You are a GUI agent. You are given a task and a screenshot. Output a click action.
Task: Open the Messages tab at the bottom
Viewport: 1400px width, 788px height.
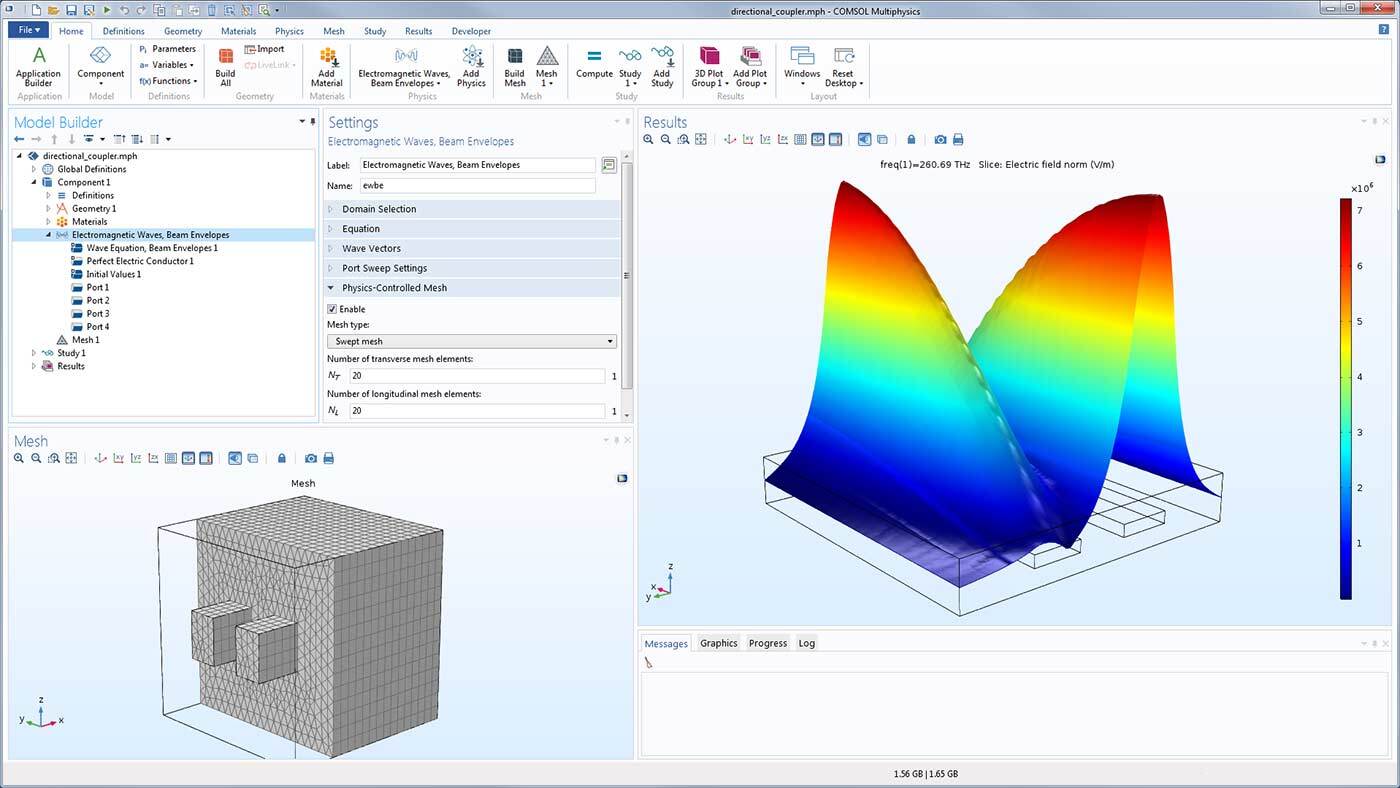pos(666,643)
